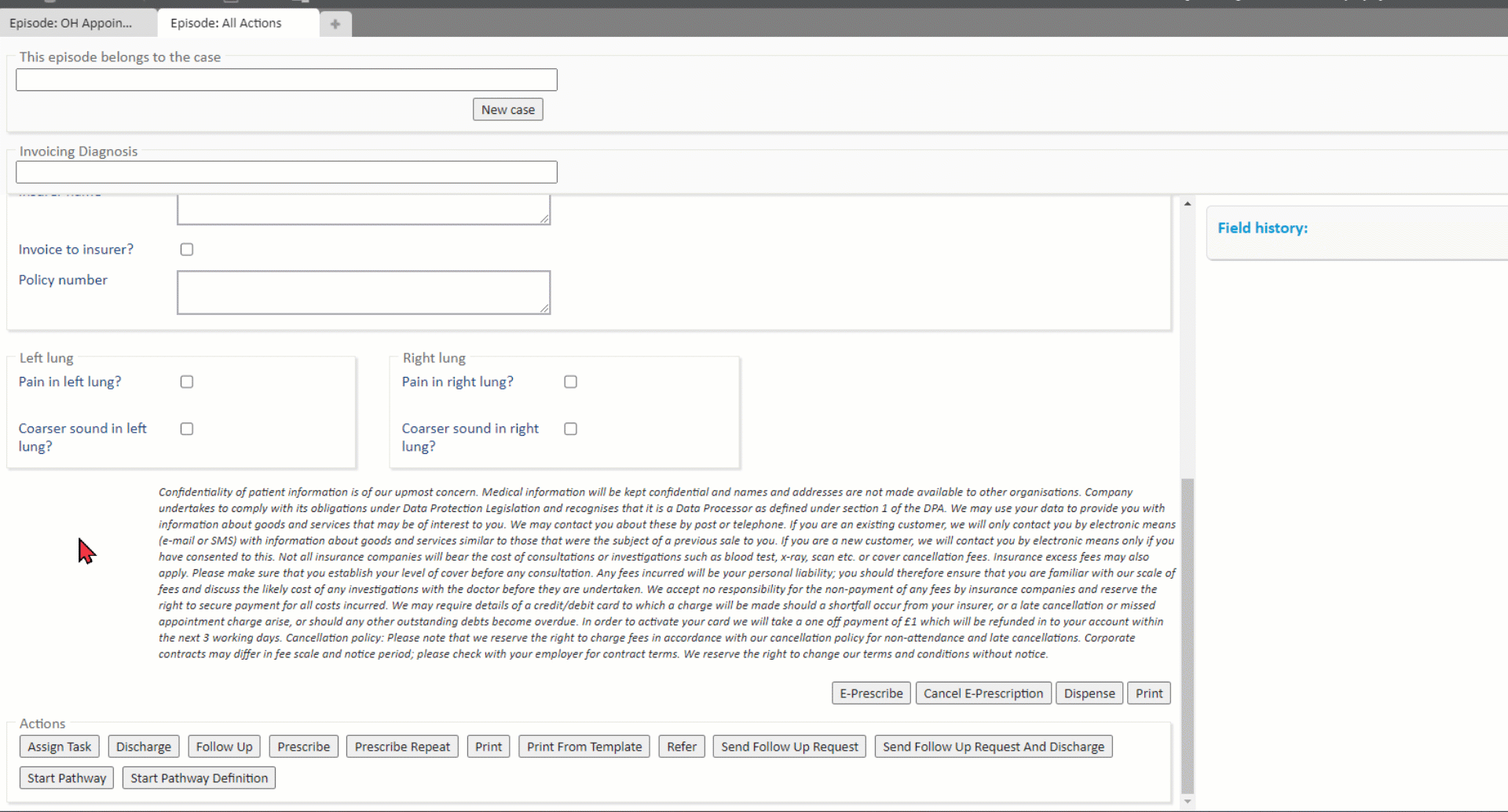Viewport: 1508px width, 812px height.
Task: Click the vertical scrollbar thumb
Action: tap(1187, 636)
